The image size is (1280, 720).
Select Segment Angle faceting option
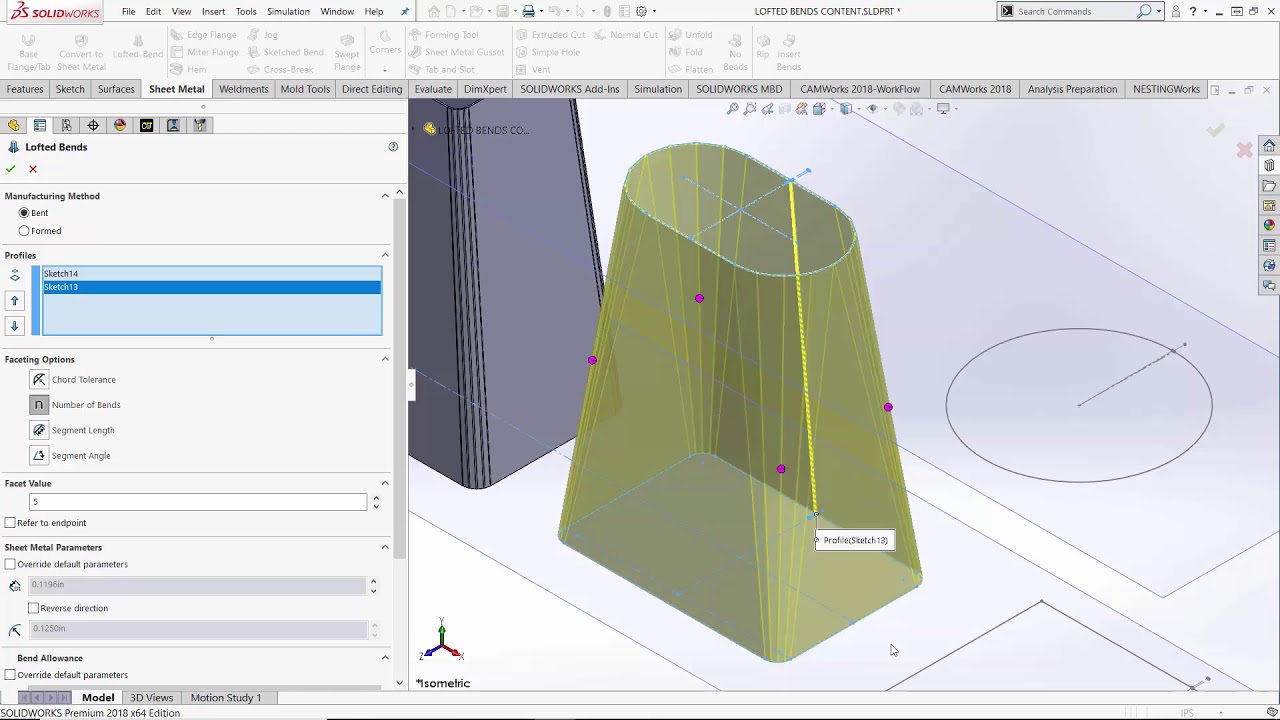tap(39, 455)
